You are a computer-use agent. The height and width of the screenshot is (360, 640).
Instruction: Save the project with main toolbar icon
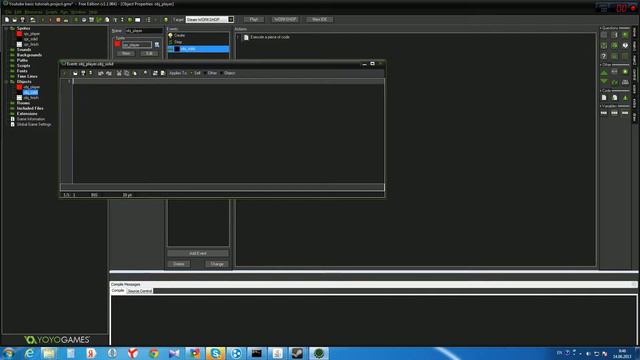tap(22, 20)
